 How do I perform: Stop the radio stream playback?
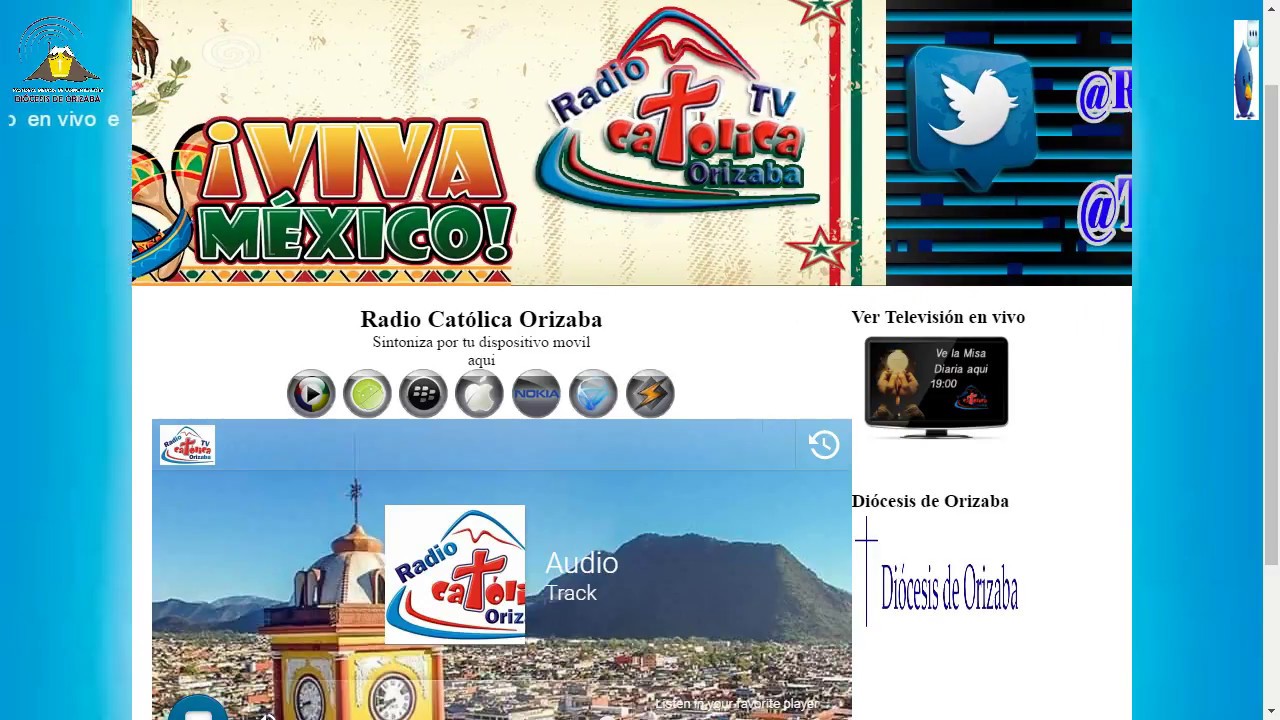(x=198, y=710)
